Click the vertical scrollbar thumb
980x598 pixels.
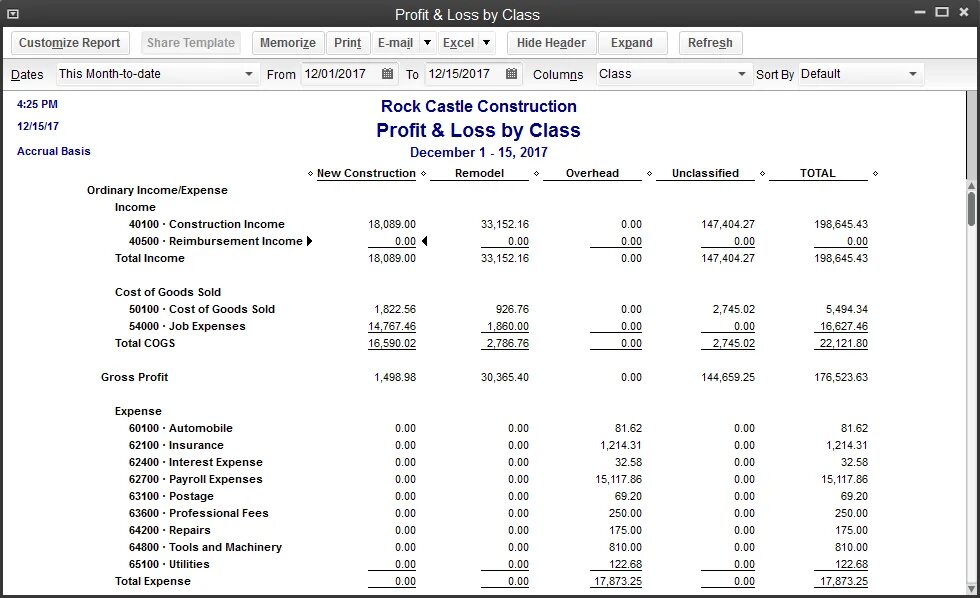click(971, 209)
